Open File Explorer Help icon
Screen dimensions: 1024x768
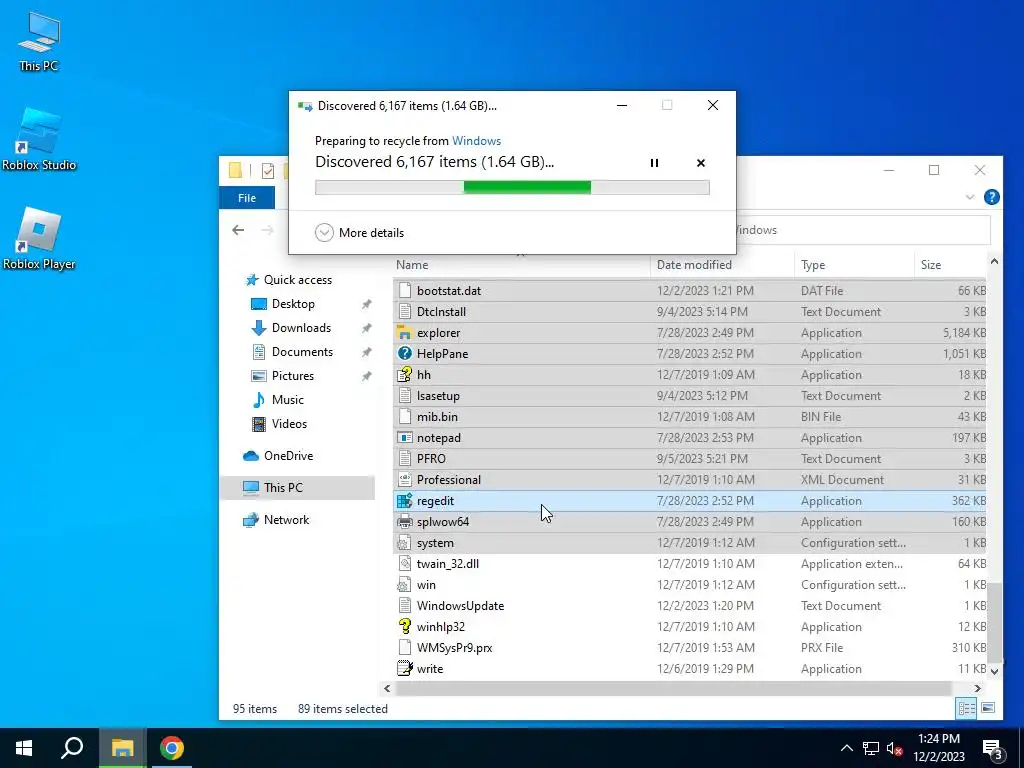[991, 197]
